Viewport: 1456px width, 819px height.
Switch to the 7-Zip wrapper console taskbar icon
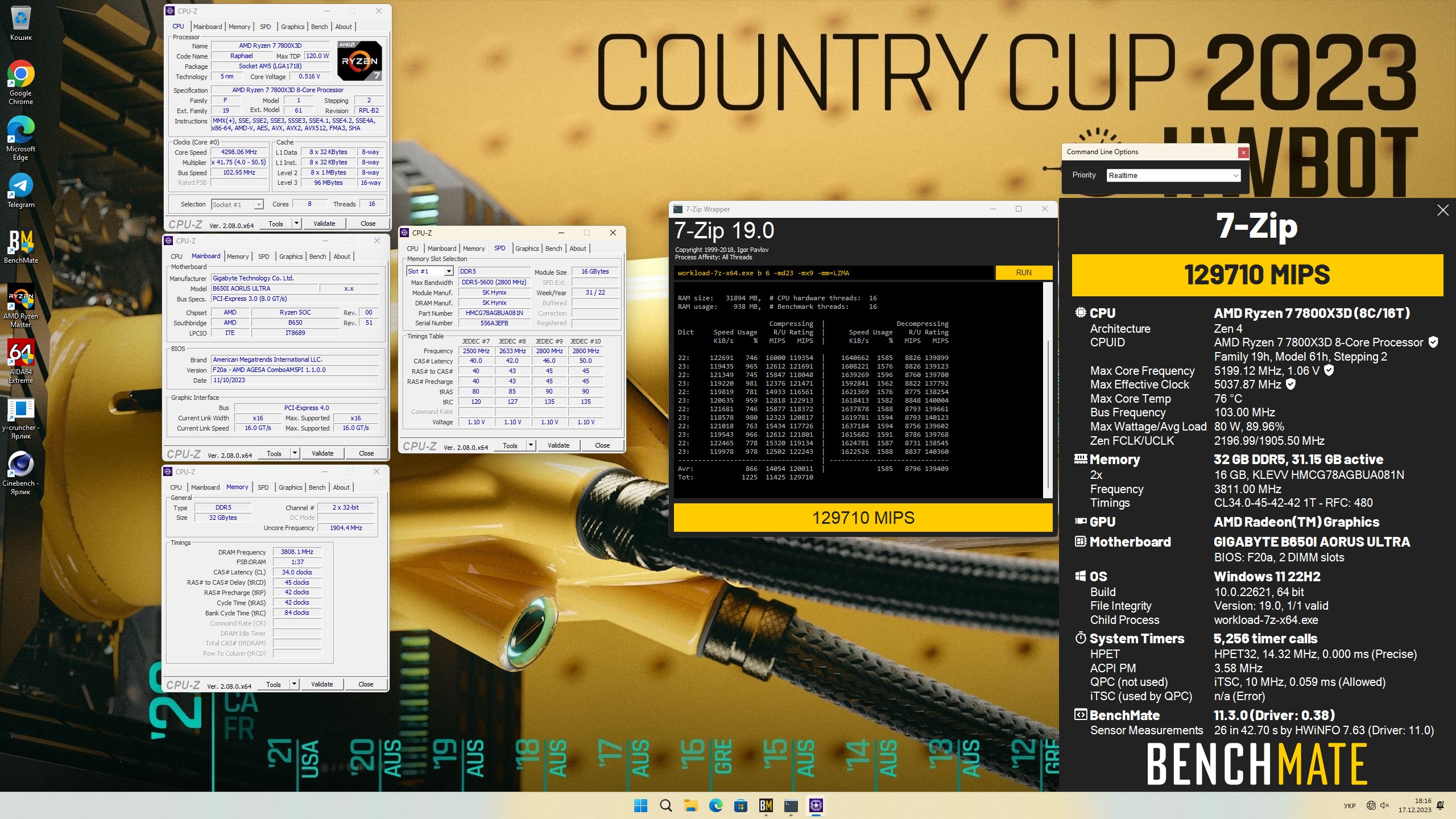point(791,805)
